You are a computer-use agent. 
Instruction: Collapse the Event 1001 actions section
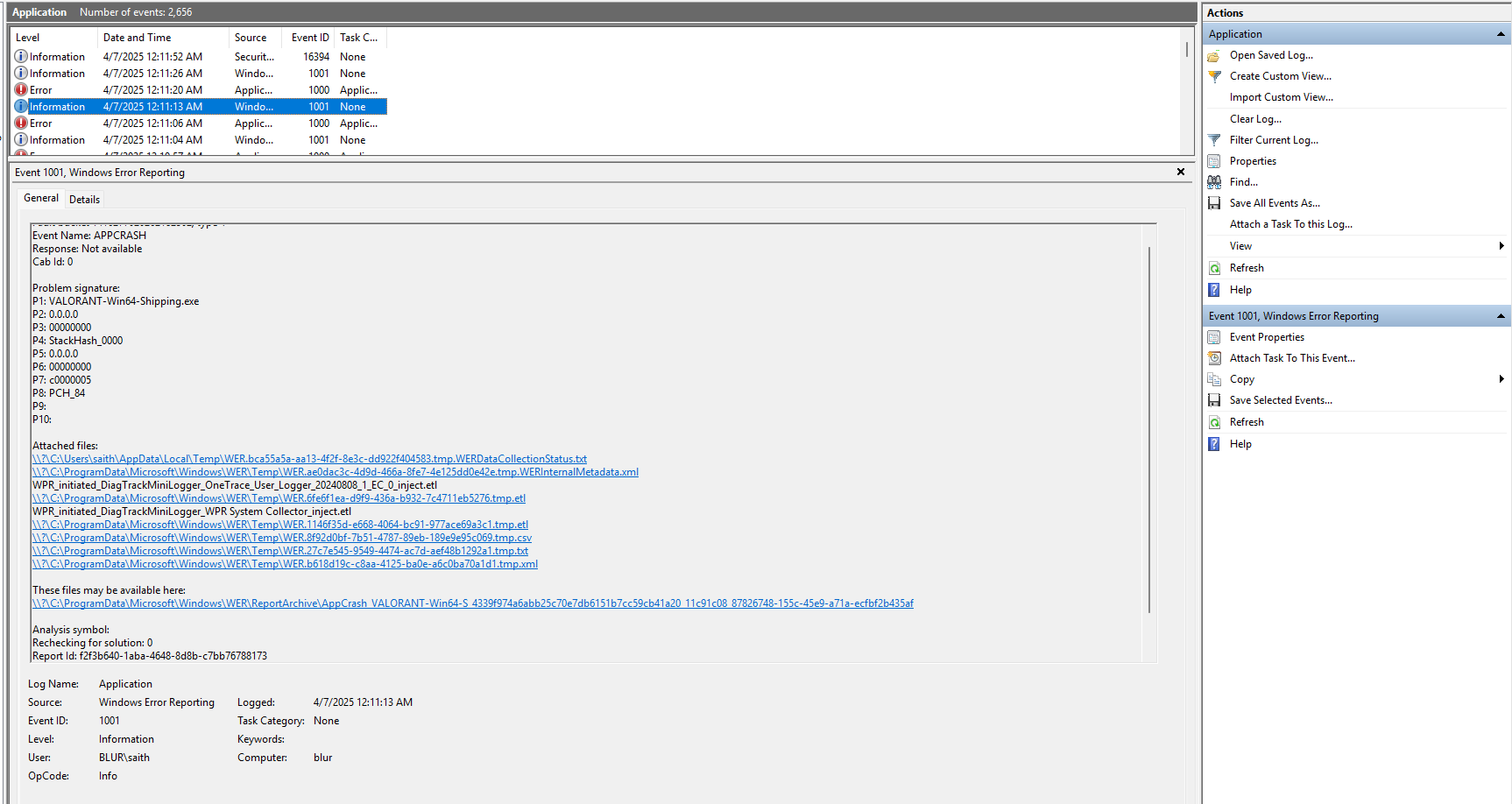(x=1501, y=316)
